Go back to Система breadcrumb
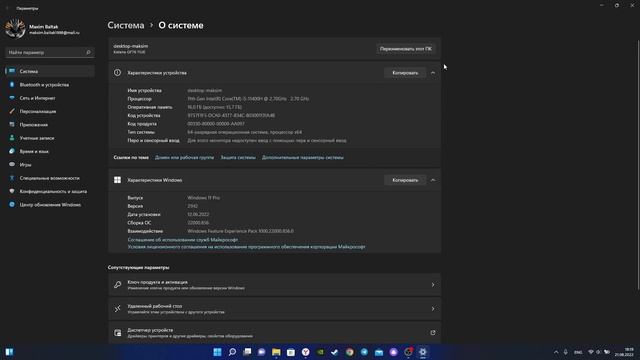 [x=126, y=25]
